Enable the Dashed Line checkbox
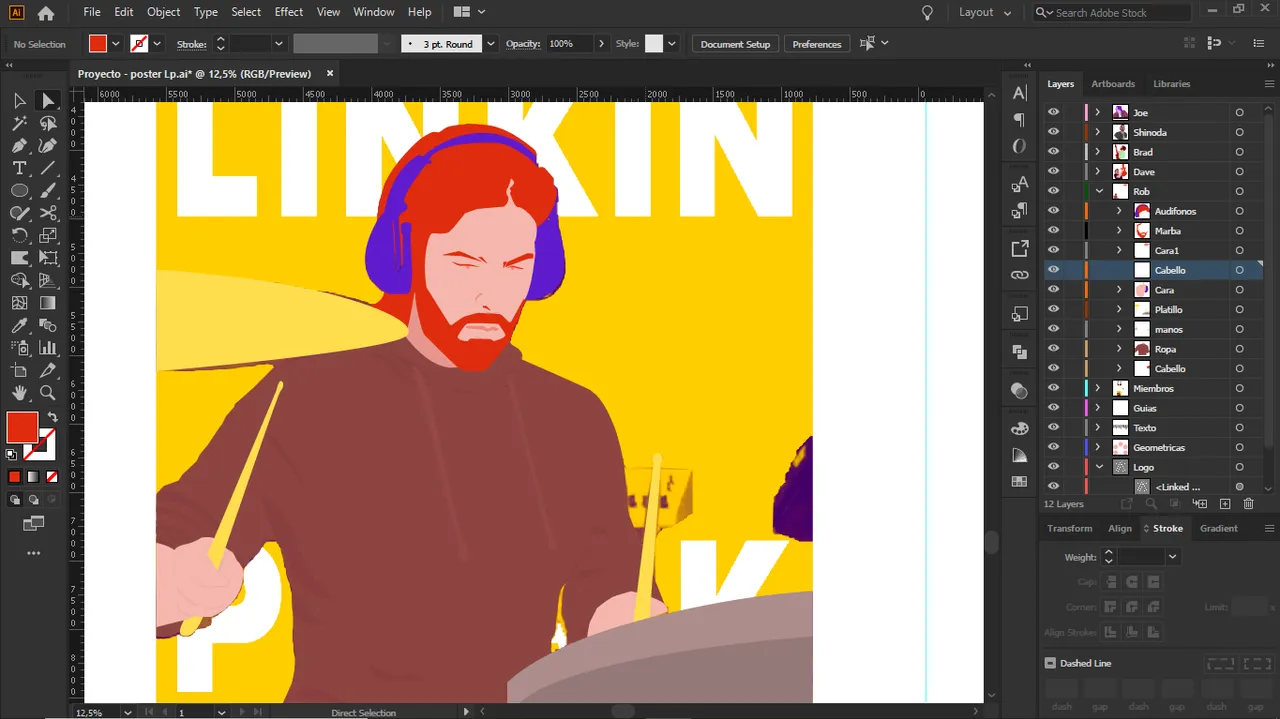The height and width of the screenshot is (719, 1280). 1050,663
